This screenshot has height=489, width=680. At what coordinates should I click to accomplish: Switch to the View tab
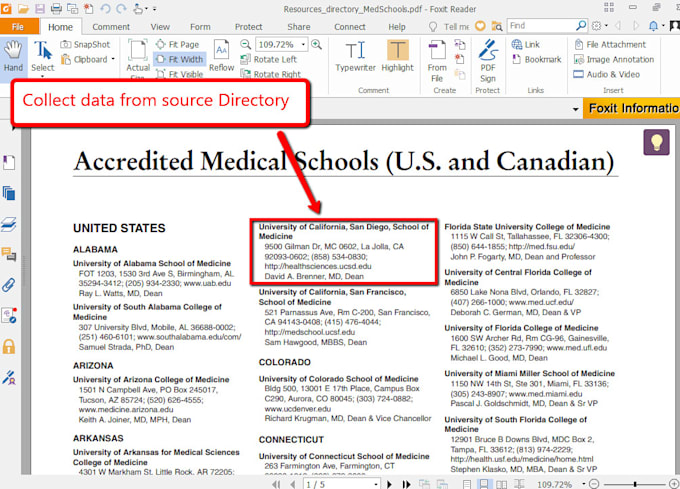160,27
